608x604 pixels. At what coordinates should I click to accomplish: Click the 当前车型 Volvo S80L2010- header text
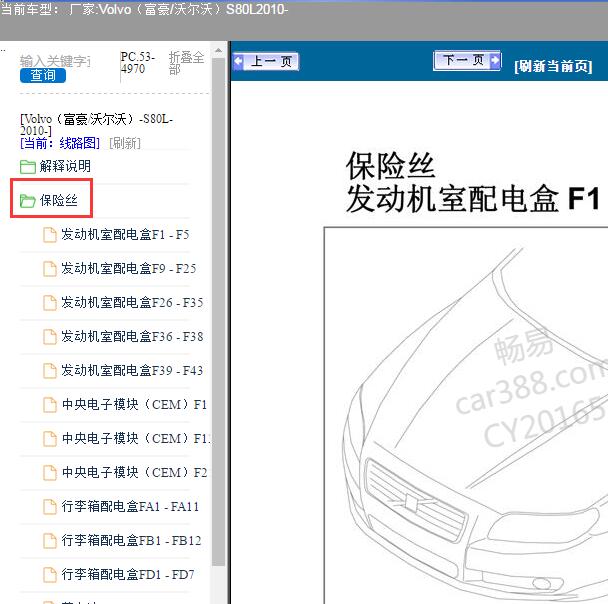144,9
